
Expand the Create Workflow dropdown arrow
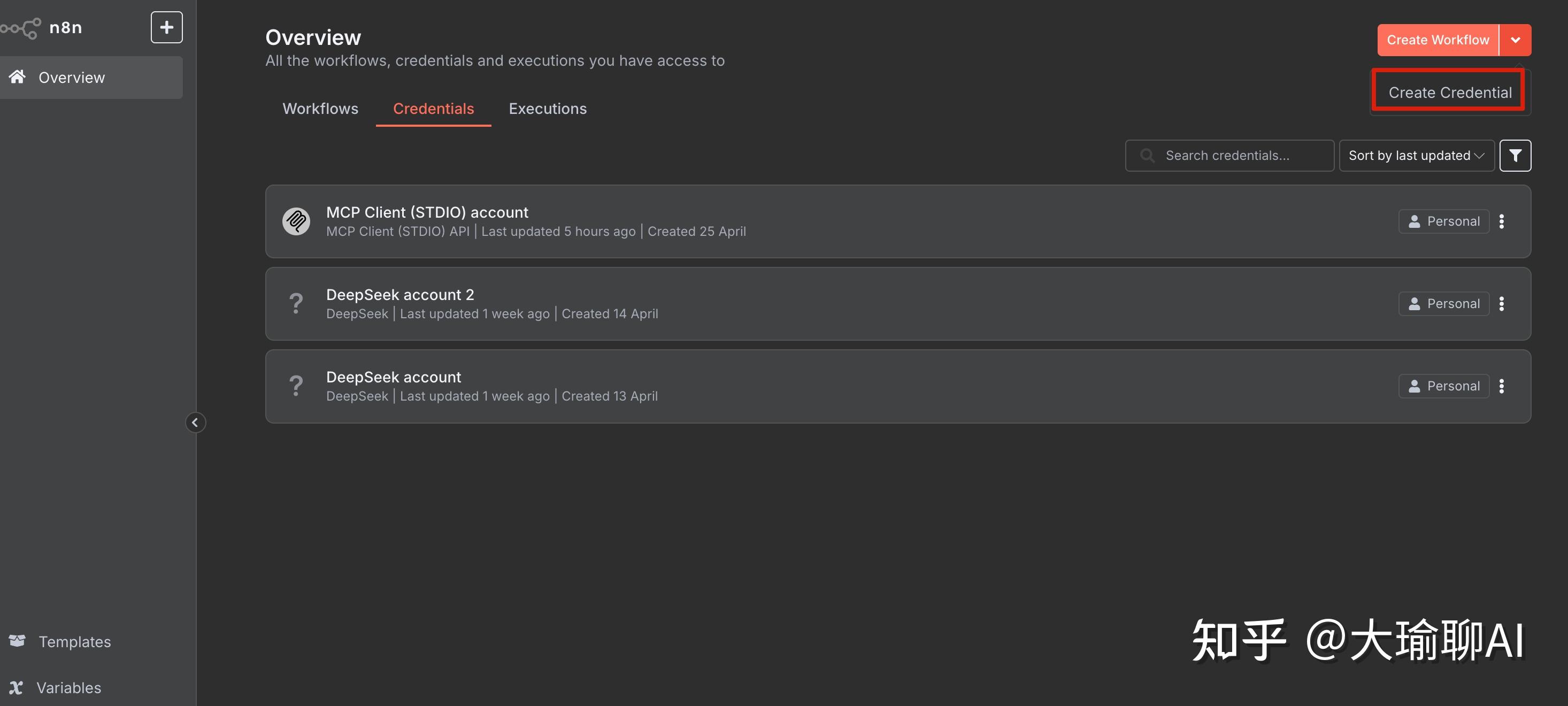click(x=1515, y=40)
